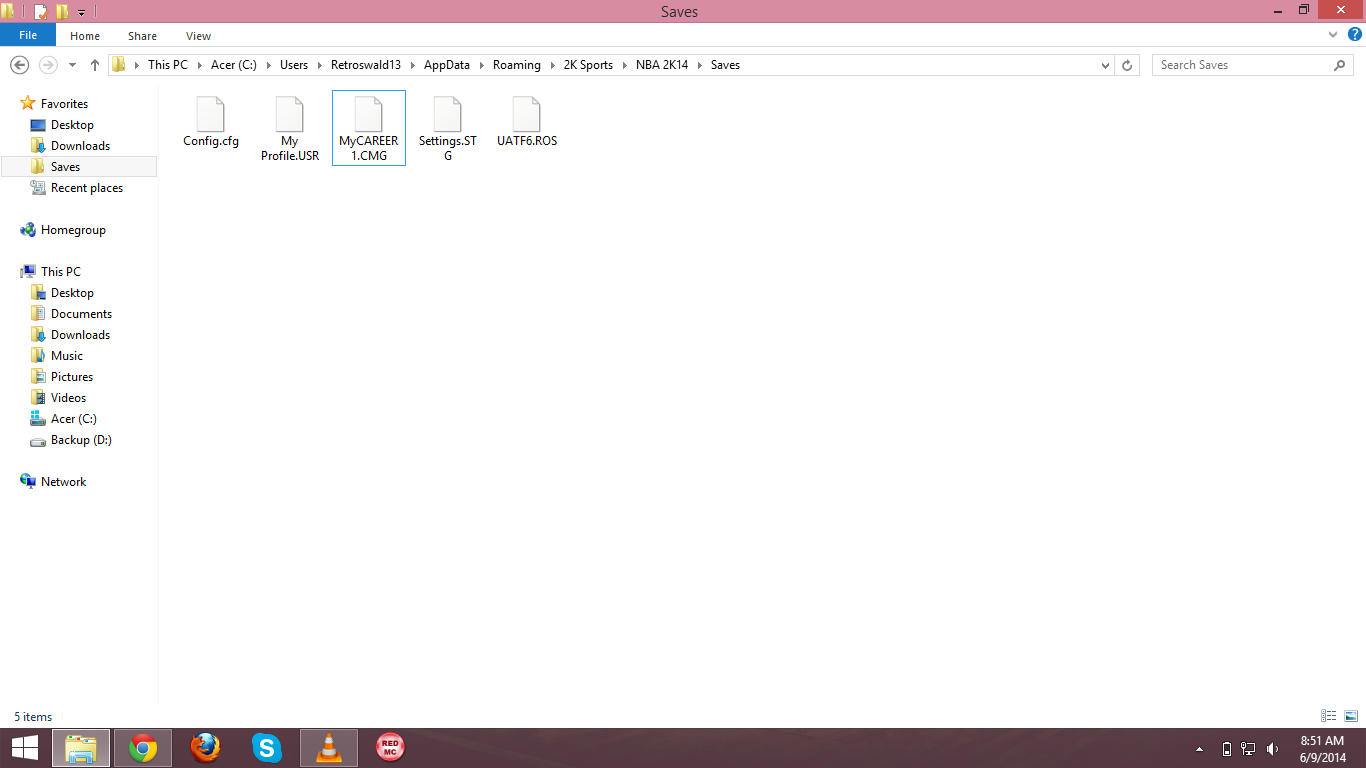The width and height of the screenshot is (1366, 768).
Task: Open the Windows Start button
Action: click(25, 748)
